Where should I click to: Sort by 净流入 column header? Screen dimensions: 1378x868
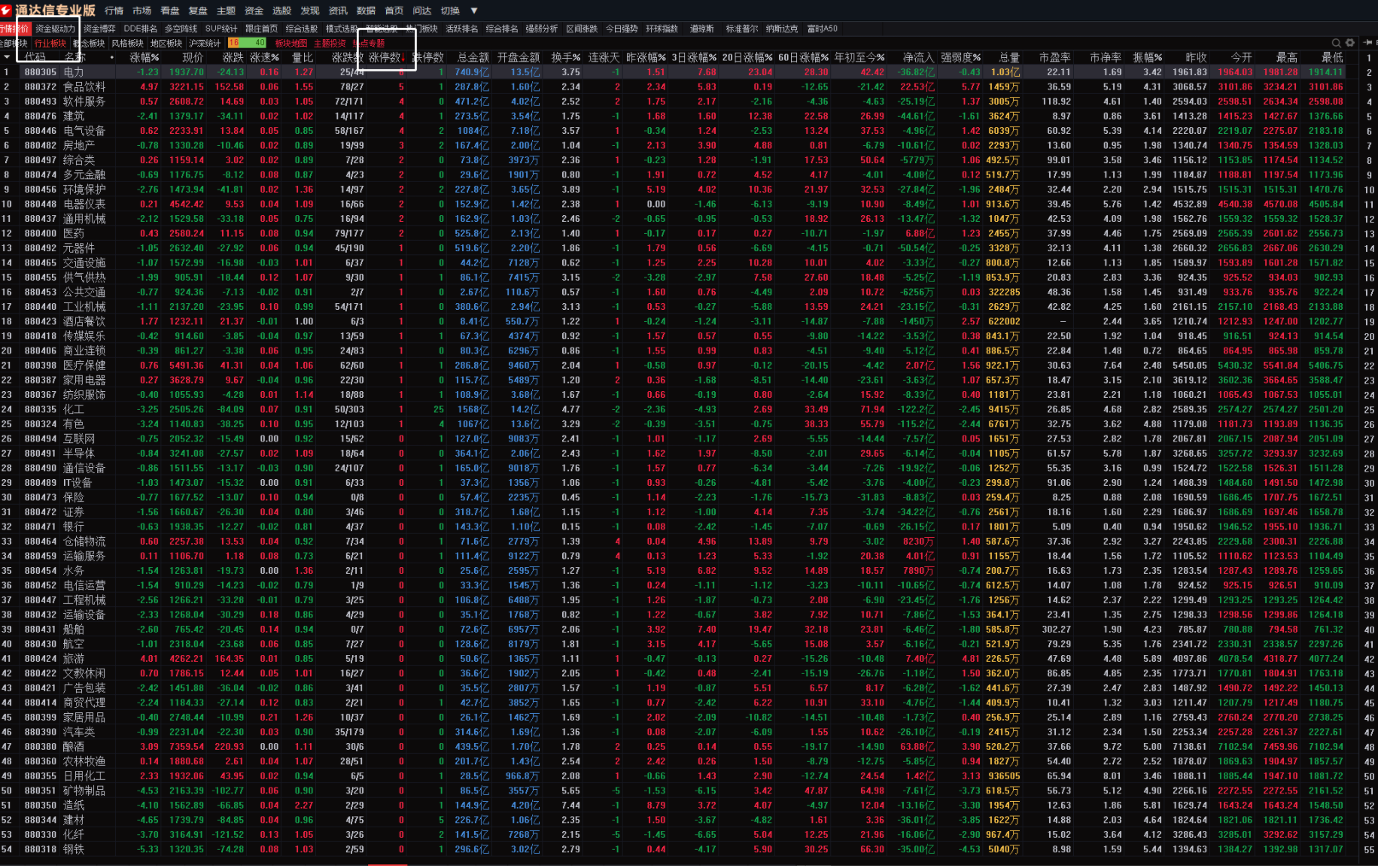coord(918,57)
